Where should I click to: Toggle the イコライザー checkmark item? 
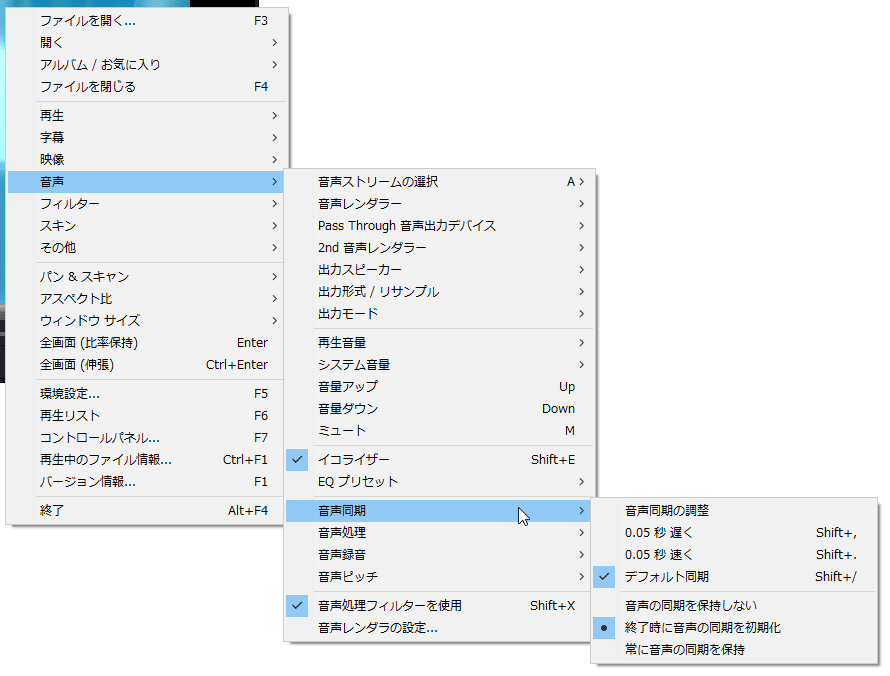click(x=353, y=460)
